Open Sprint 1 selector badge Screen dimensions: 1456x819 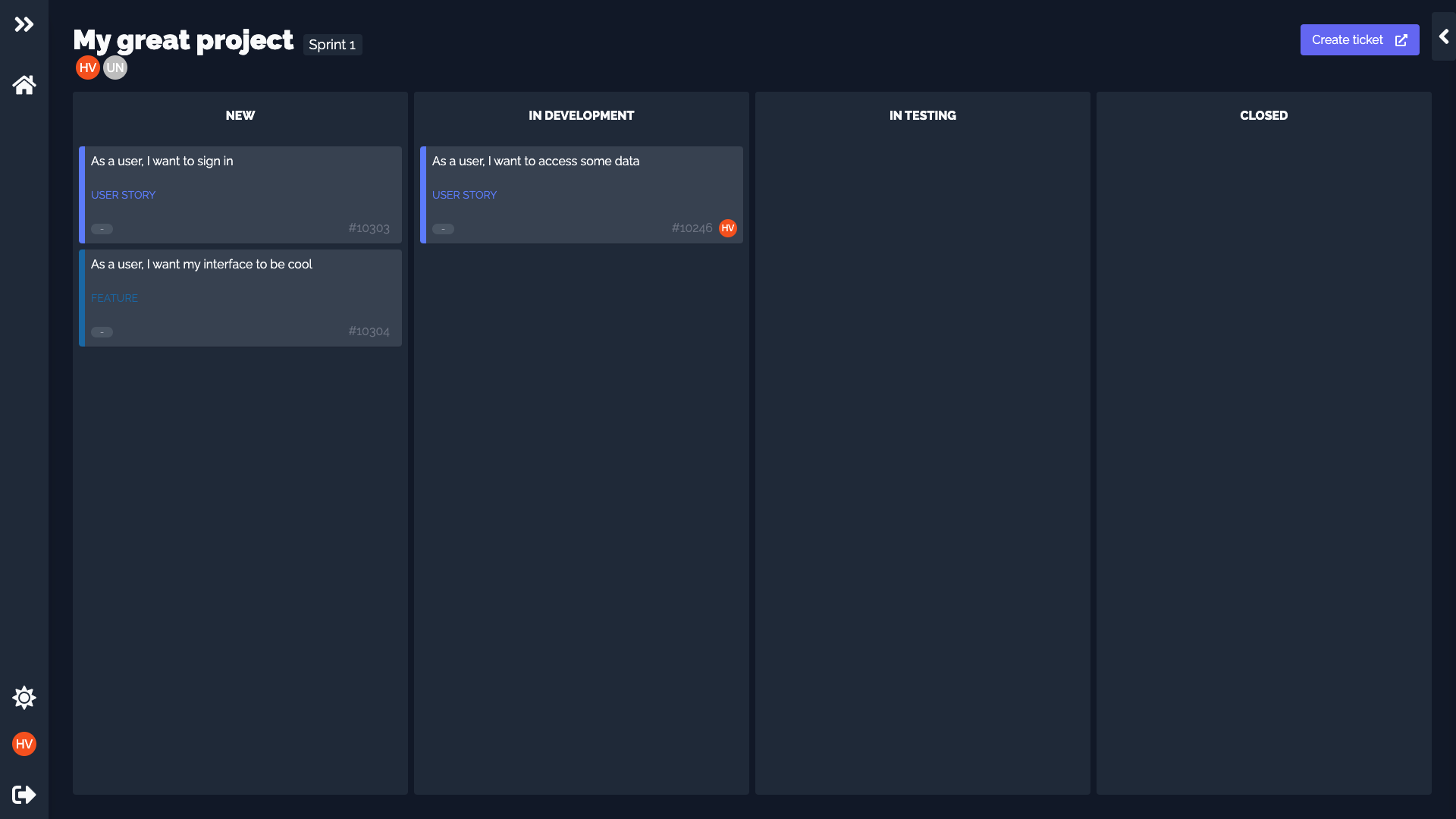pyautogui.click(x=332, y=45)
